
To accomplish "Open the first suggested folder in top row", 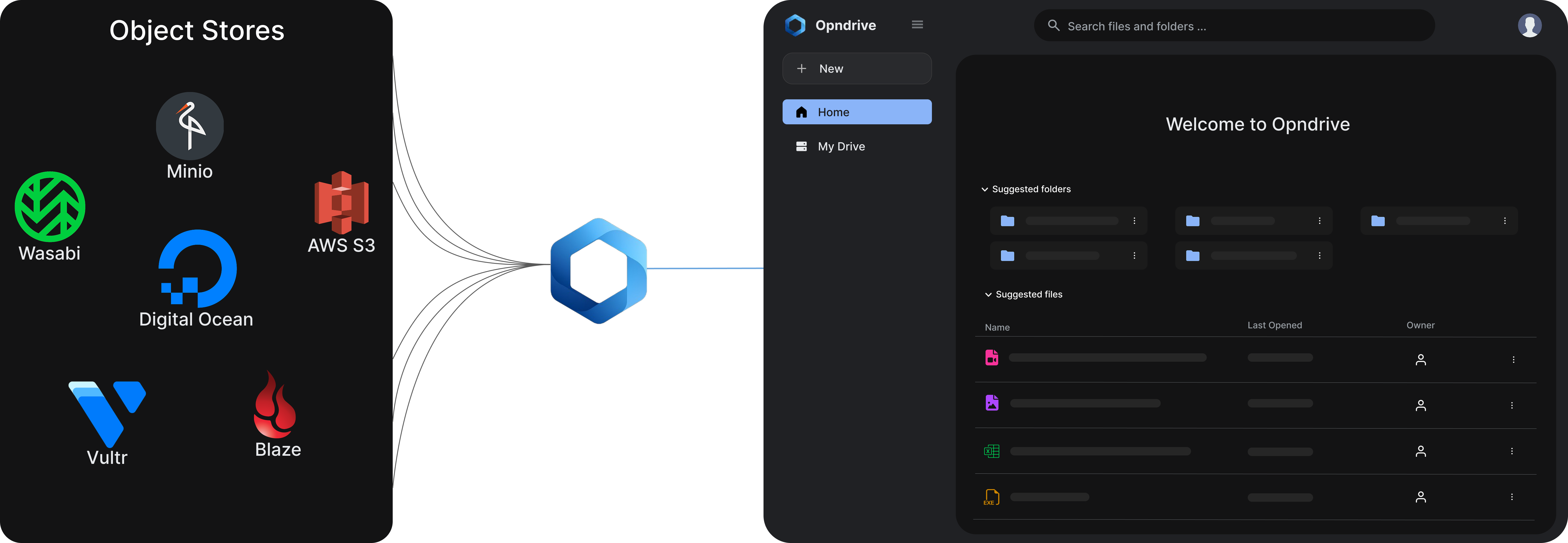I will 1068,221.
